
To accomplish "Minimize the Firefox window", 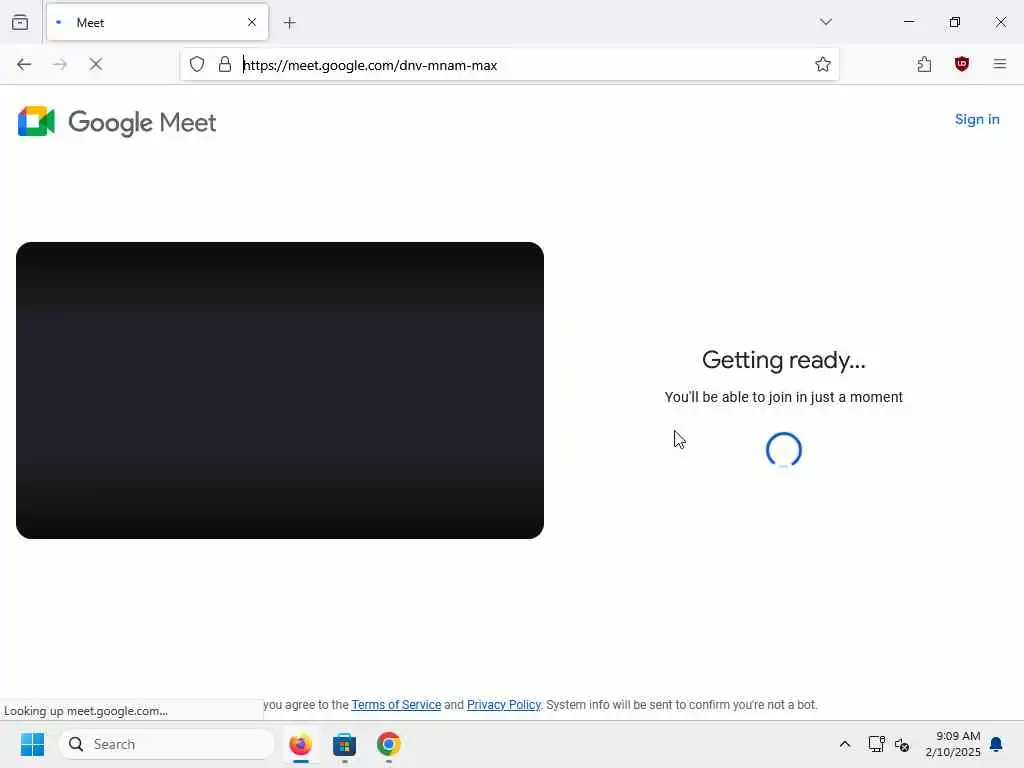I will (908, 22).
